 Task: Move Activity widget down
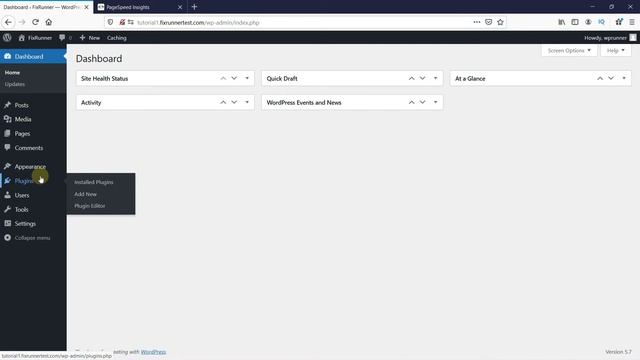[x=234, y=102]
